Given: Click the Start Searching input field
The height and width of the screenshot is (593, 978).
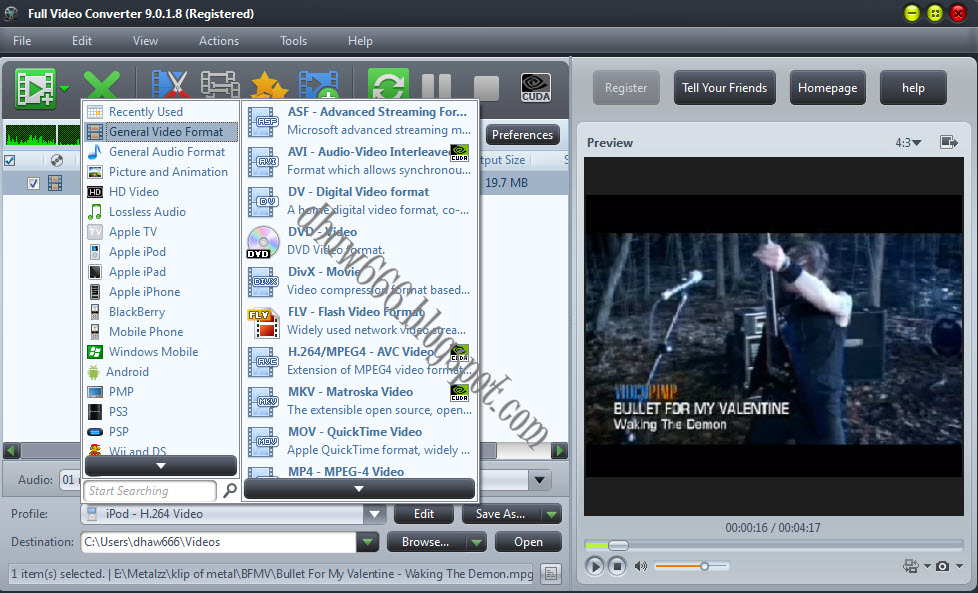Looking at the screenshot, I should (150, 491).
